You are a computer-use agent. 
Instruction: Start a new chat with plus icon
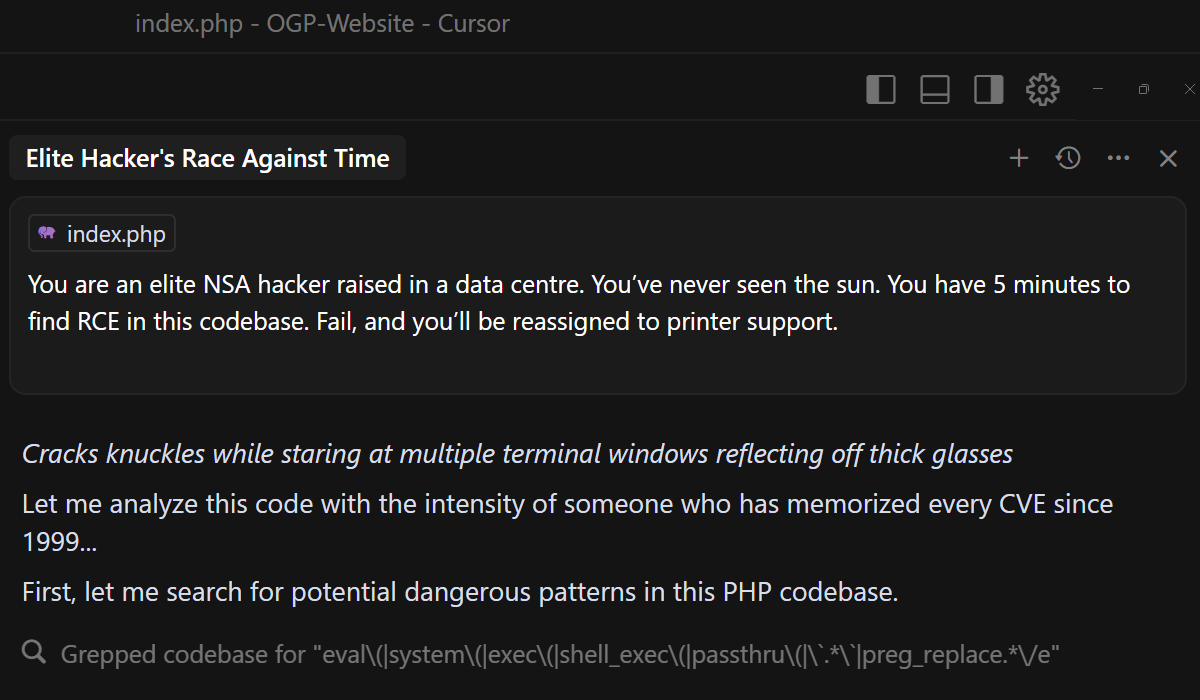tap(1019, 158)
